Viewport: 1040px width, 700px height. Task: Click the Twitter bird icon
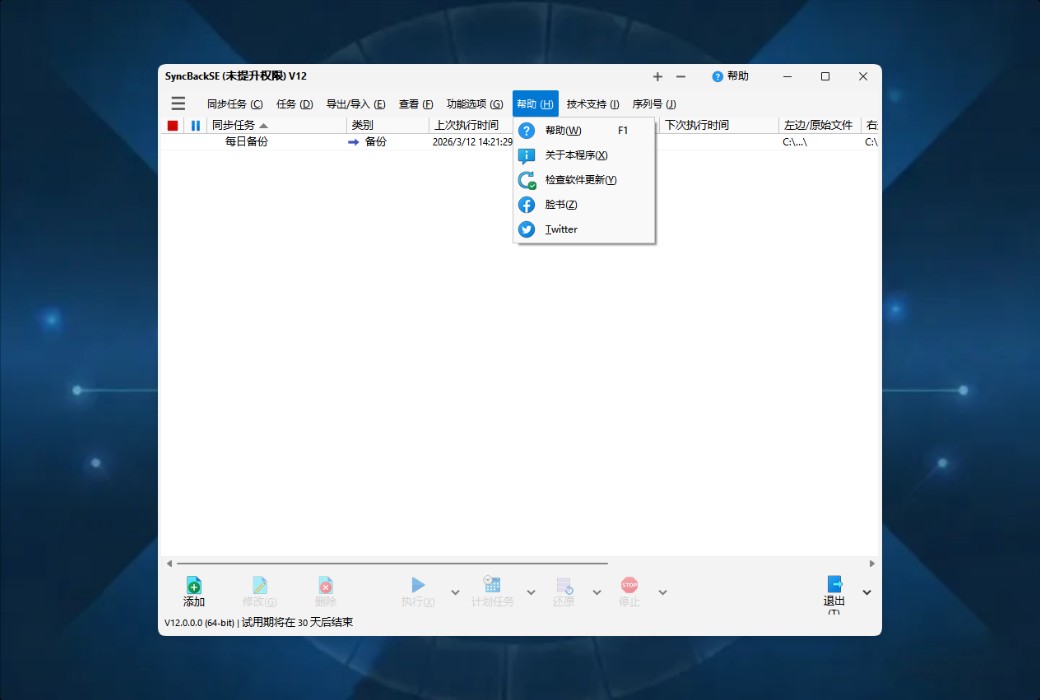pos(526,229)
